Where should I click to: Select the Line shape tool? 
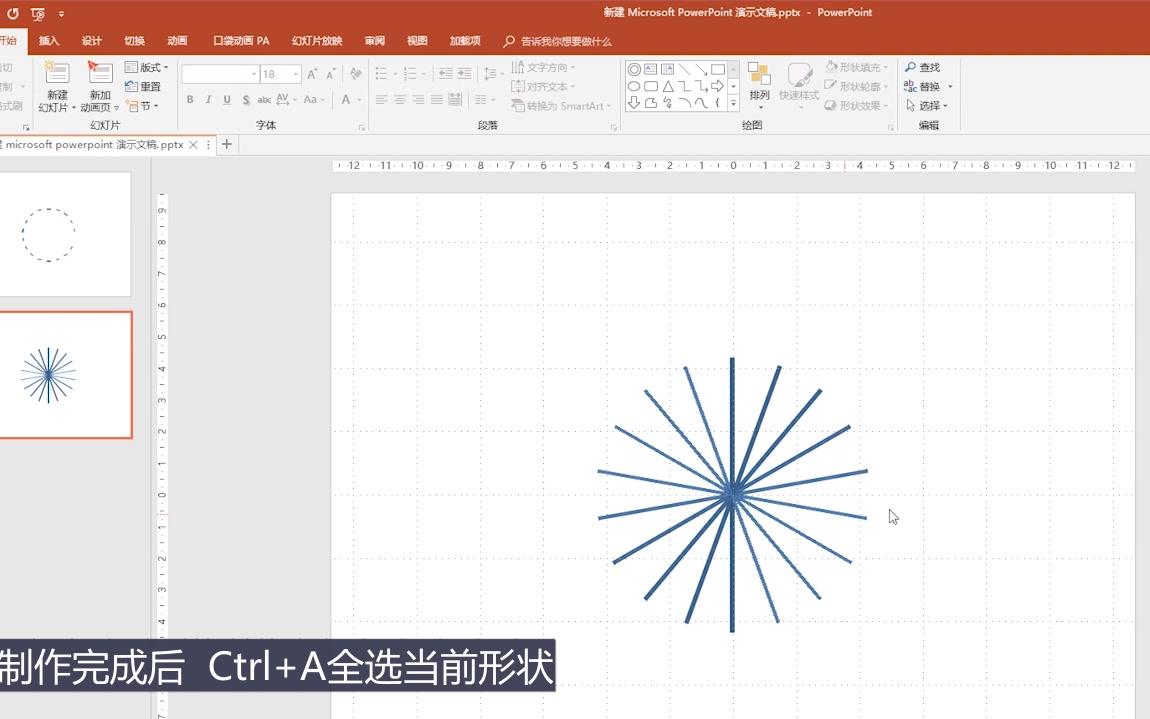(x=685, y=69)
